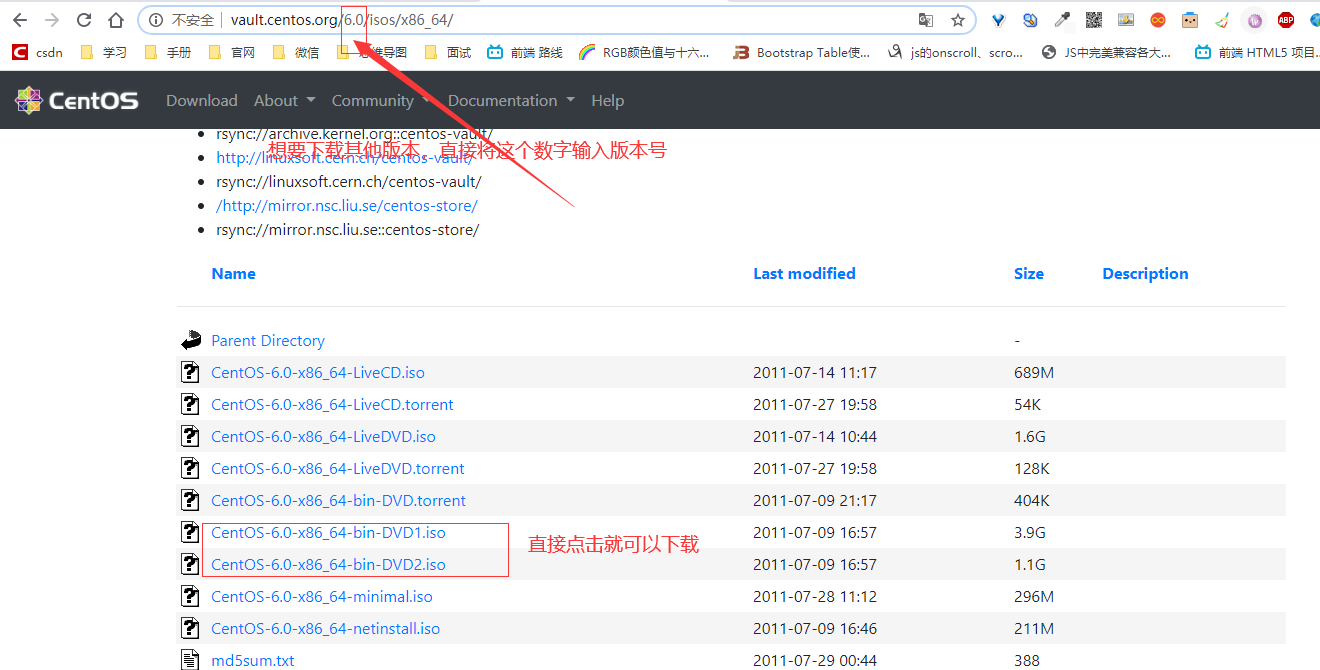
Task: Open the image downloader extension icon
Action: pos(1126,20)
